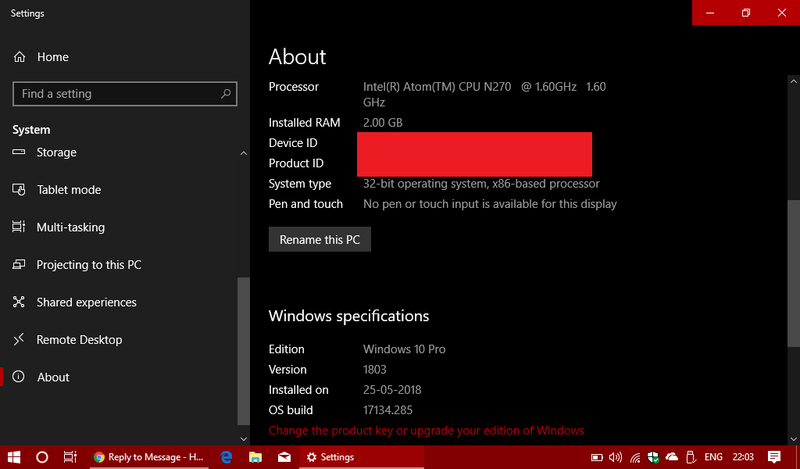Click the Projecting to this PC icon

coord(18,264)
